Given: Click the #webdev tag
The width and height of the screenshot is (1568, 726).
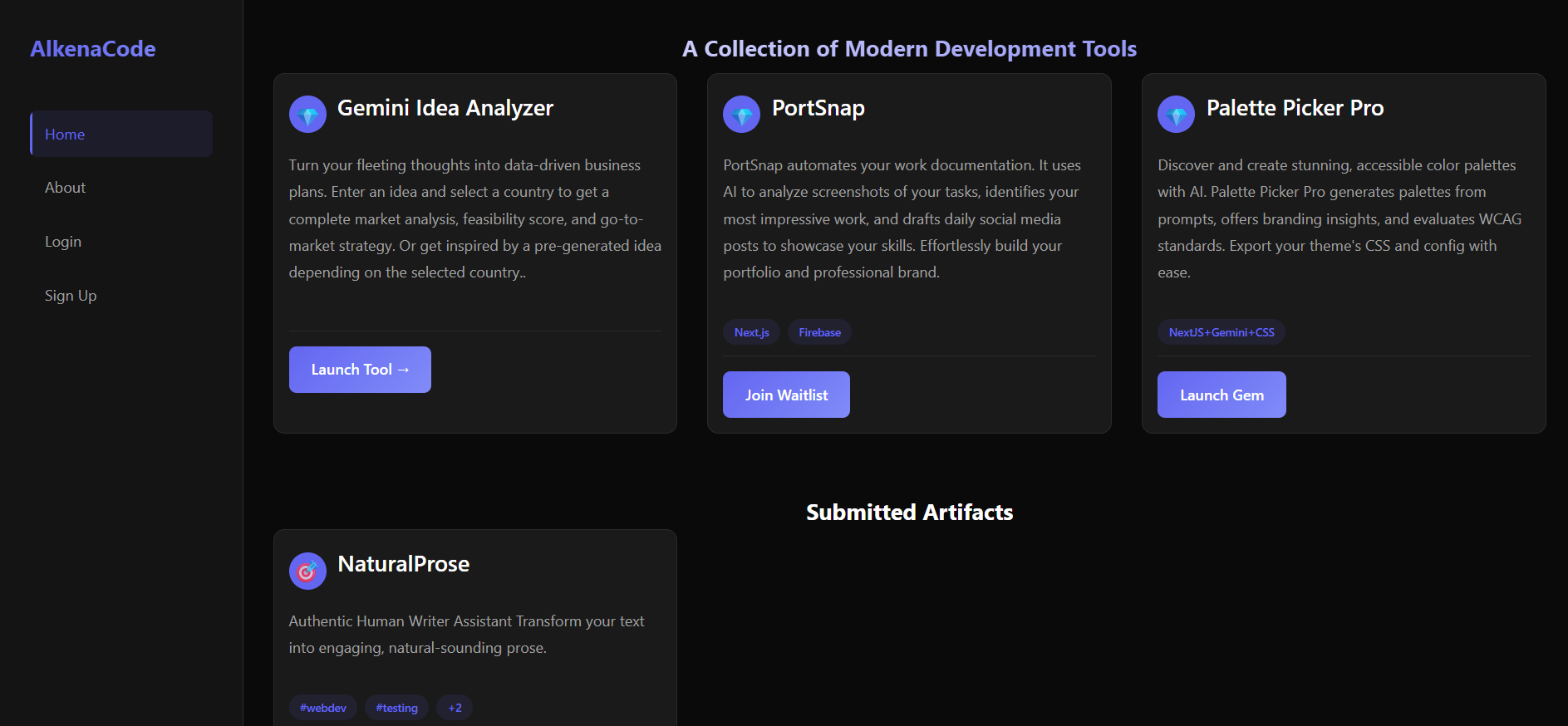Looking at the screenshot, I should (x=323, y=707).
